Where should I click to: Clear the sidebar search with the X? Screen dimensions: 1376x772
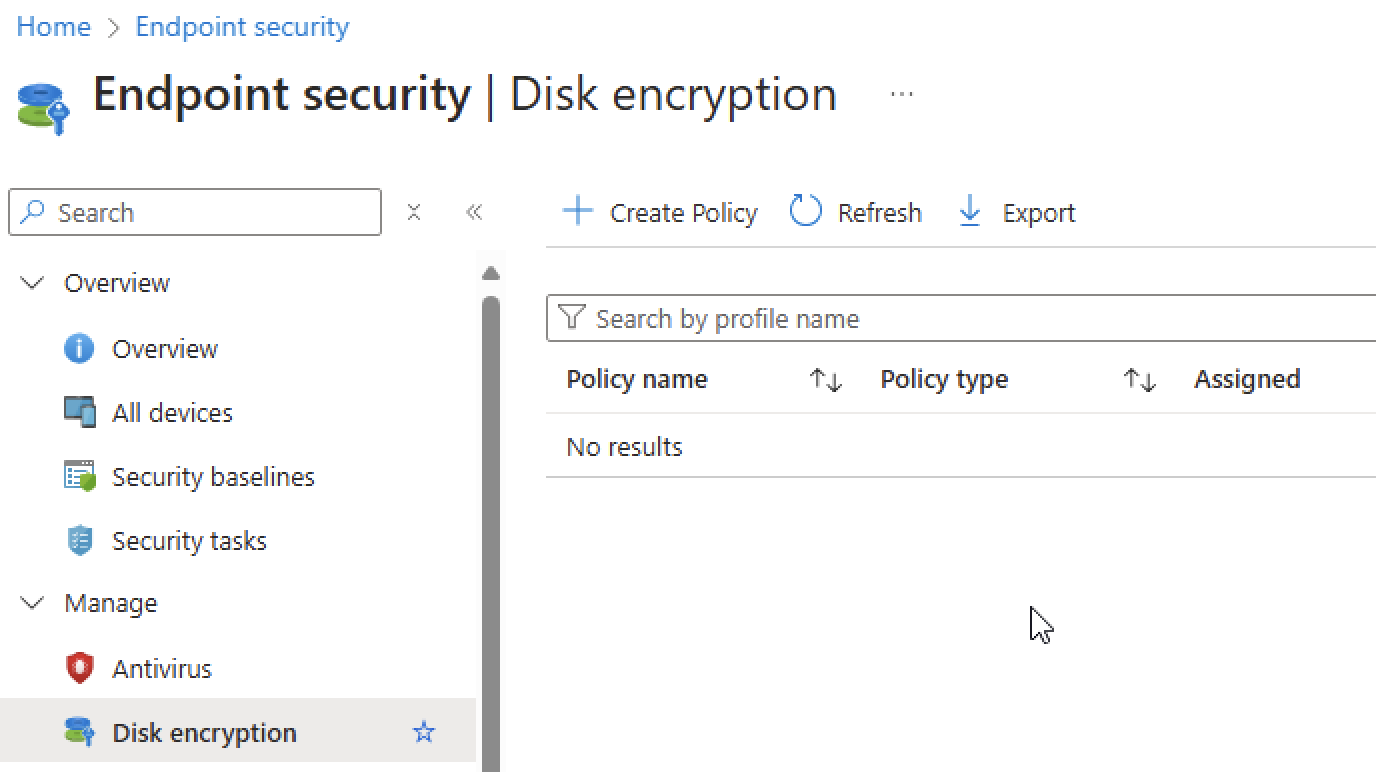413,212
